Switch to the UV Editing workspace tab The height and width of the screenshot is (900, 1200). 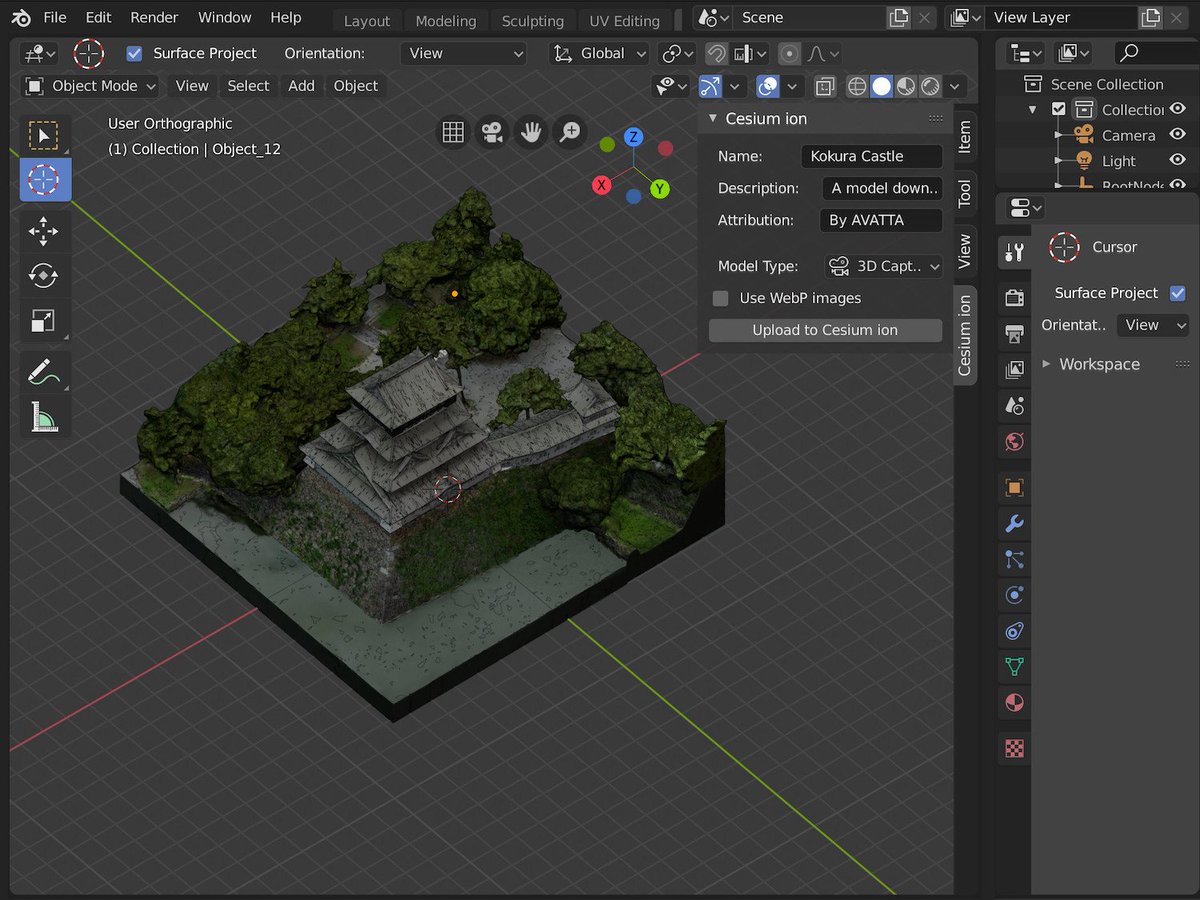(x=625, y=21)
